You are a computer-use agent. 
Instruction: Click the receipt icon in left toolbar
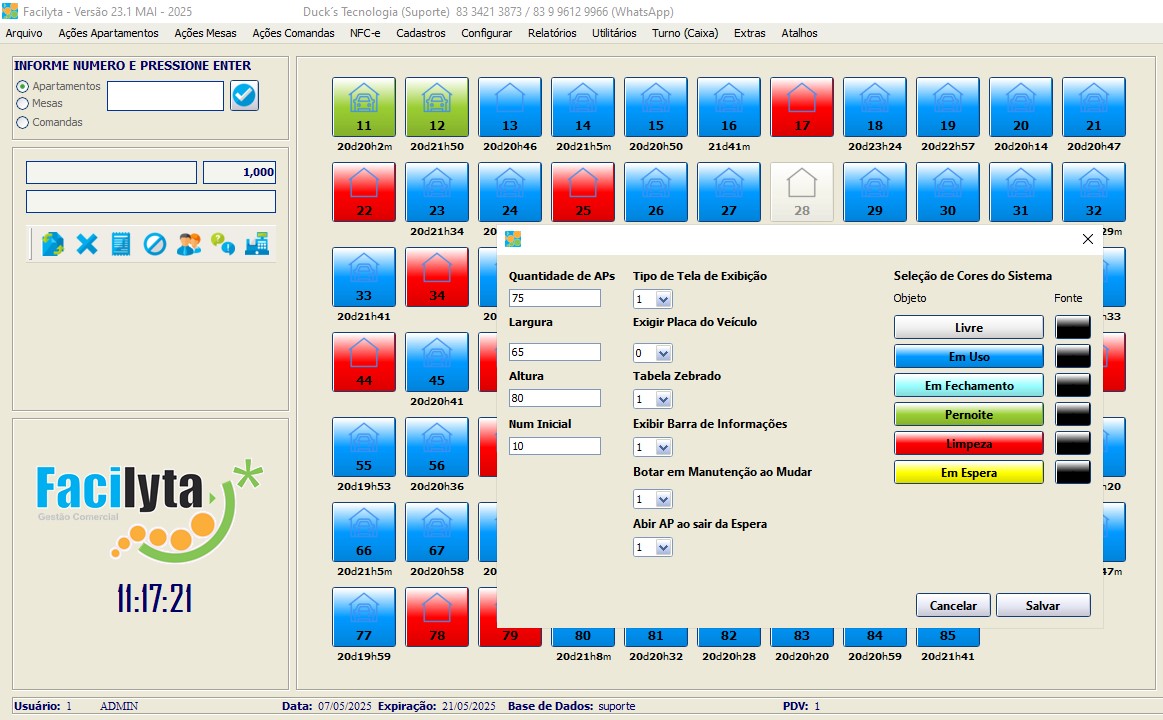pyautogui.click(x=121, y=244)
